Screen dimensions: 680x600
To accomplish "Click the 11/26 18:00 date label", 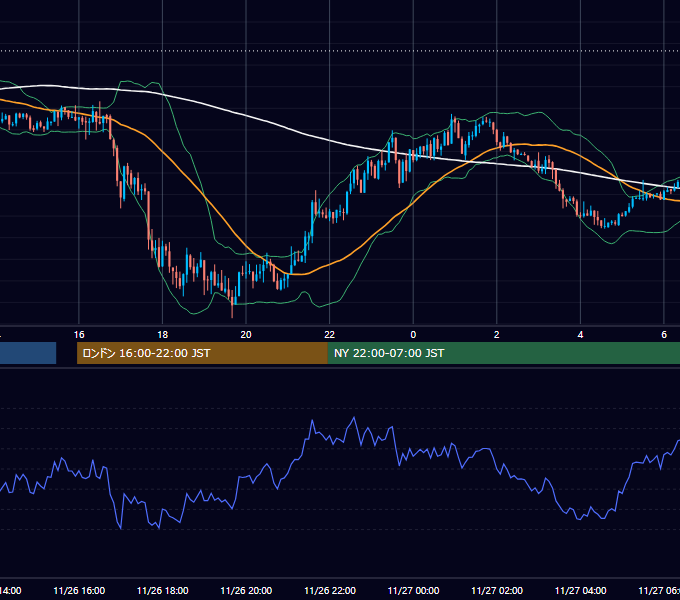I will (x=163, y=590).
